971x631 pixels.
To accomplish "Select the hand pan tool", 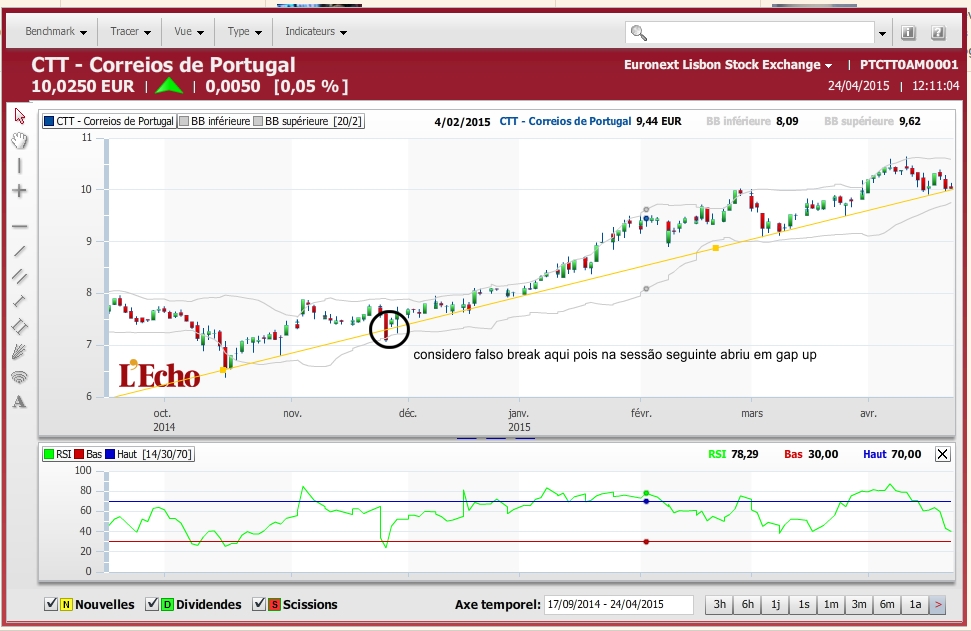I will 20,141.
